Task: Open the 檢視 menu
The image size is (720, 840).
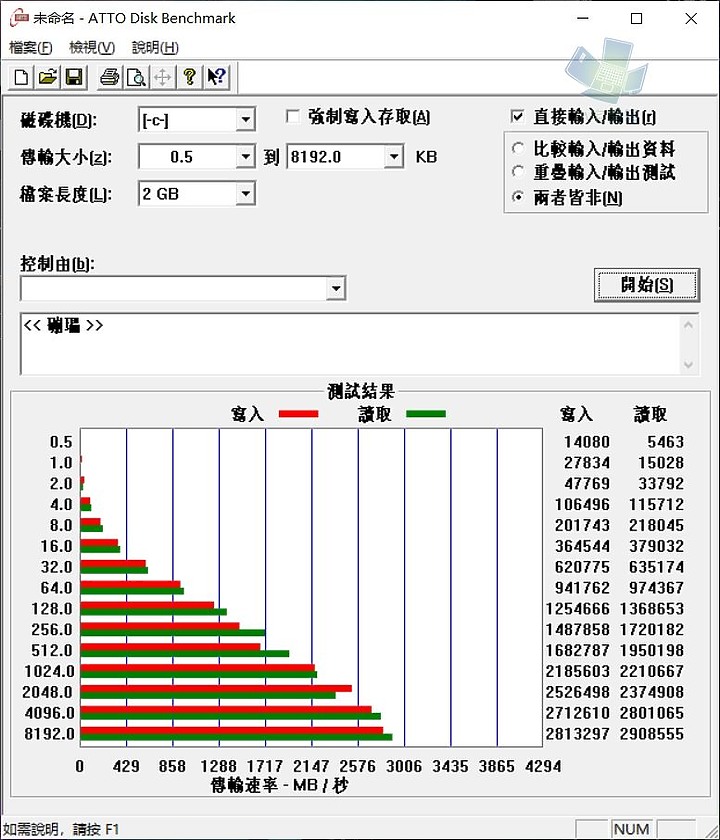Action: click(92, 48)
